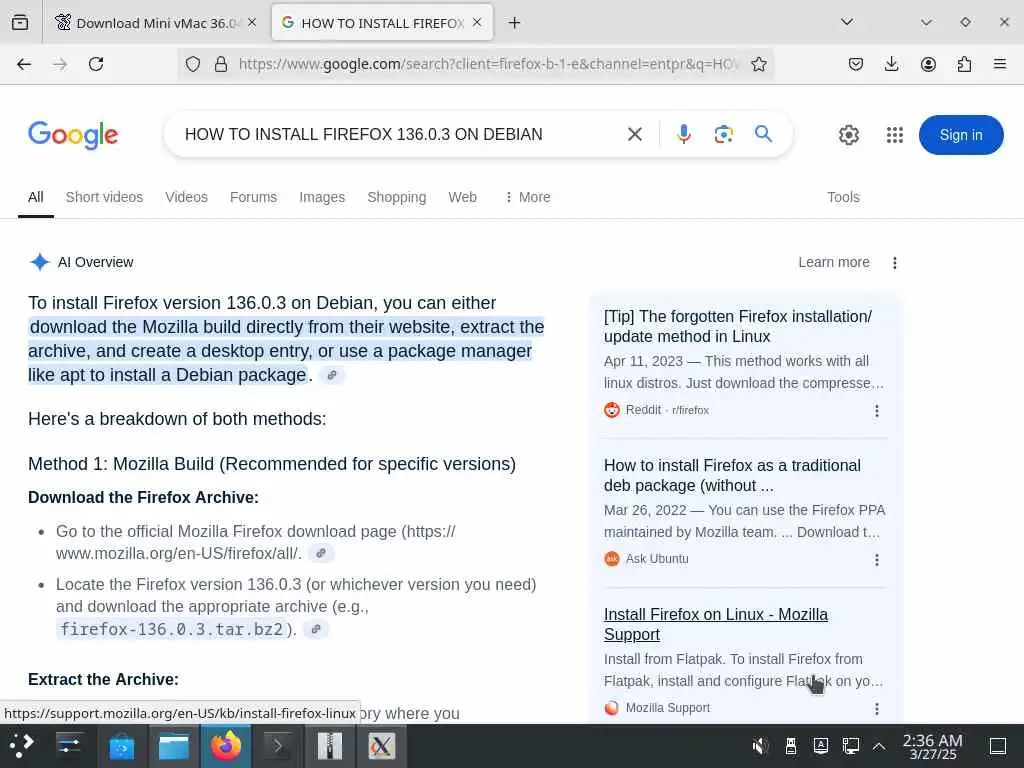Viewport: 1024px width, 768px height.
Task: Open the KDE application launcher
Action: (22, 746)
